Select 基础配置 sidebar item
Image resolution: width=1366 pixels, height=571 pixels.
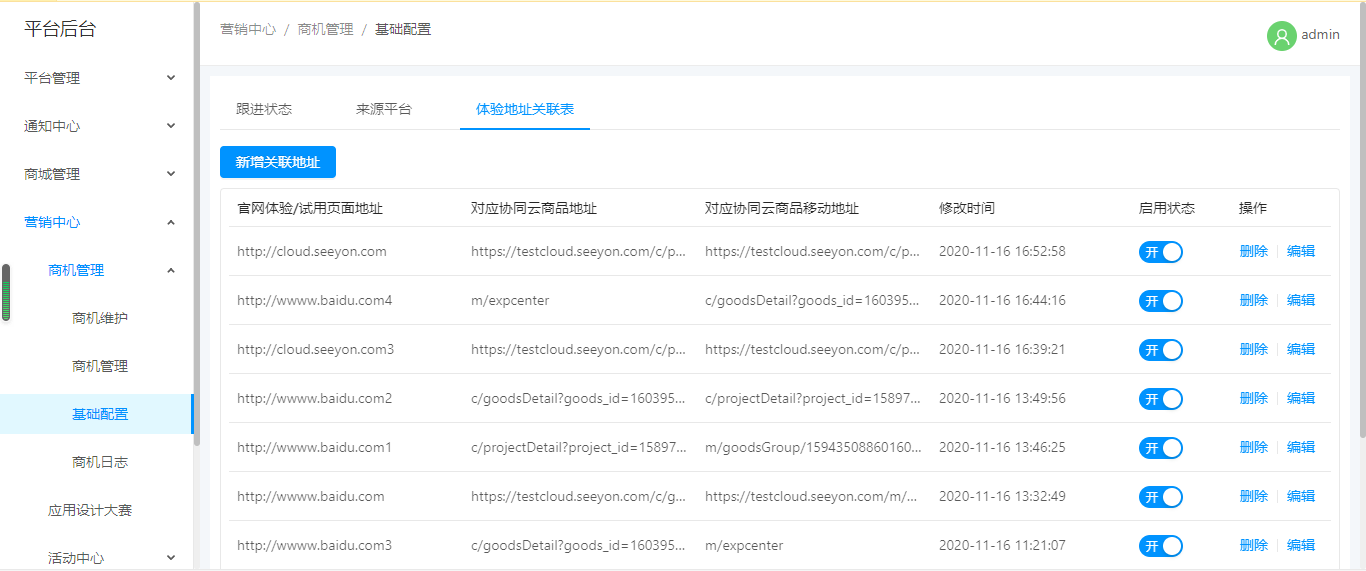click(x=96, y=414)
